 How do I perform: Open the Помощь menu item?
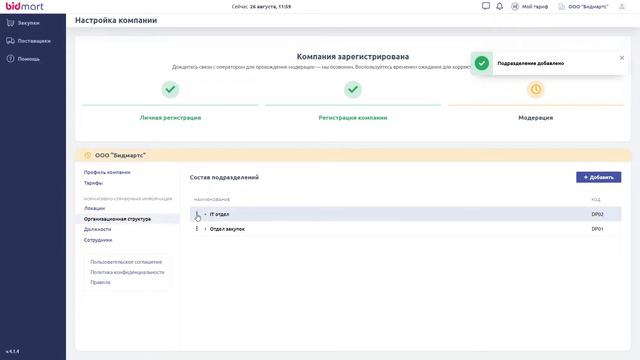coord(29,59)
